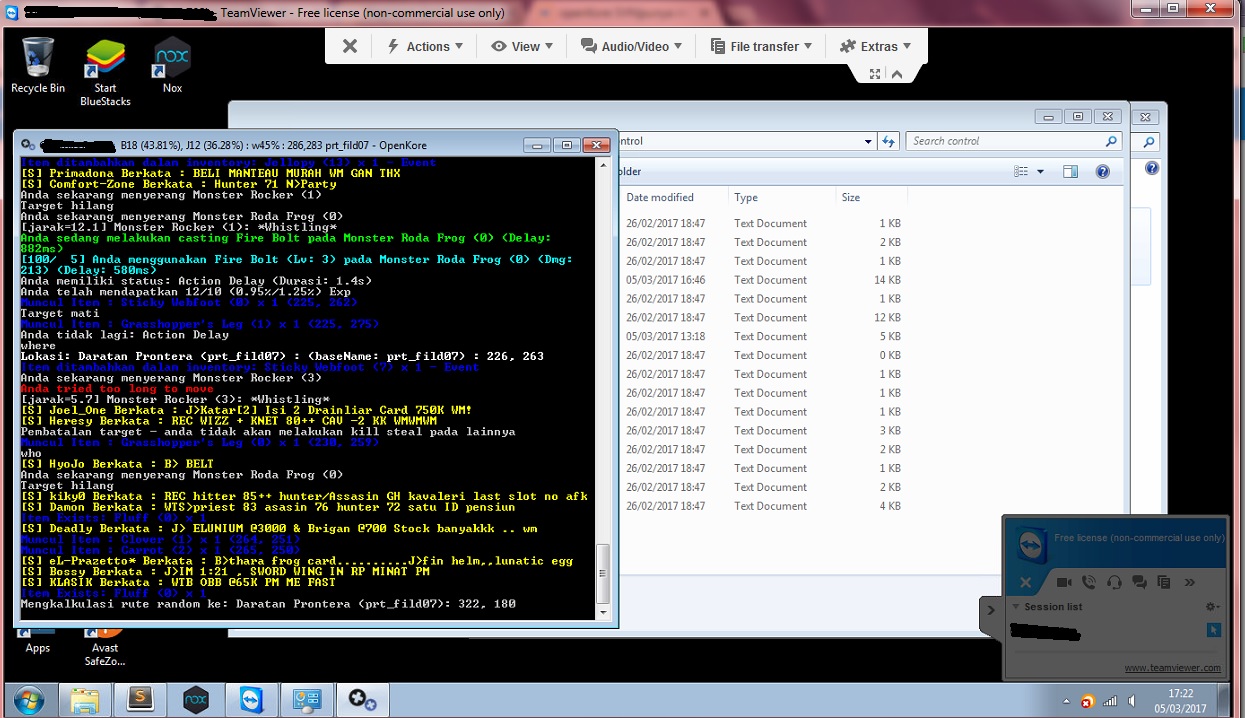
Task: Toggle the preview pane button in Explorer
Action: (1070, 172)
